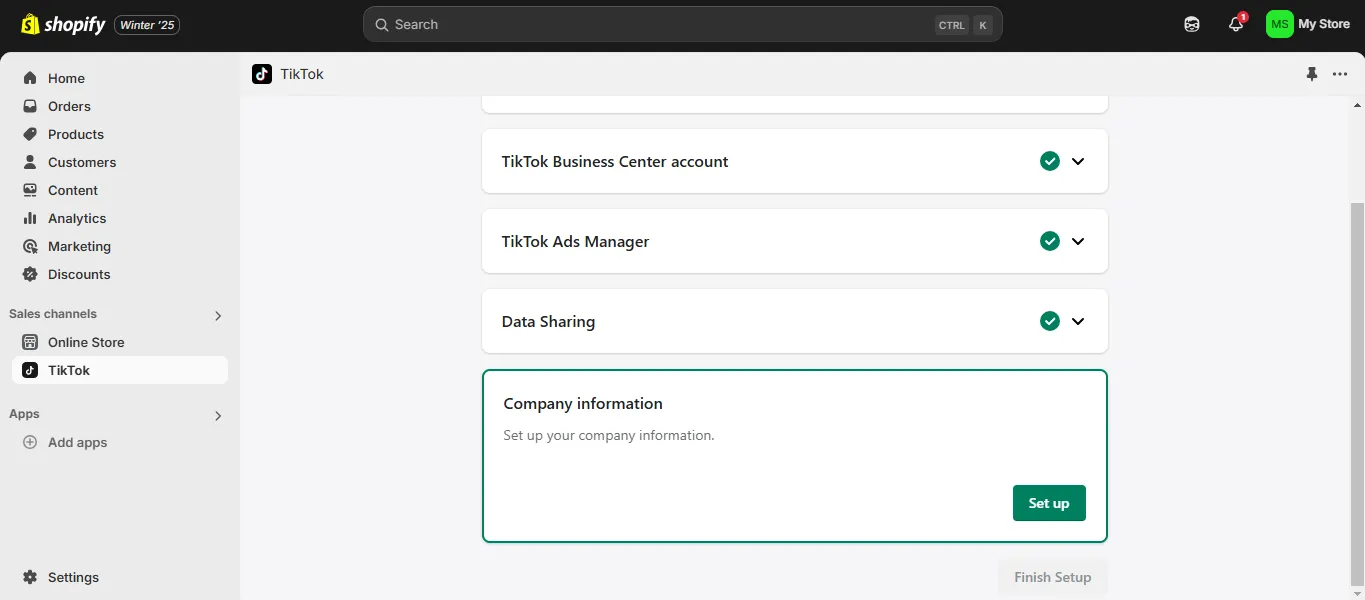Image resolution: width=1365 pixels, height=600 pixels.
Task: Click the Add apps plus icon
Action: (30, 442)
